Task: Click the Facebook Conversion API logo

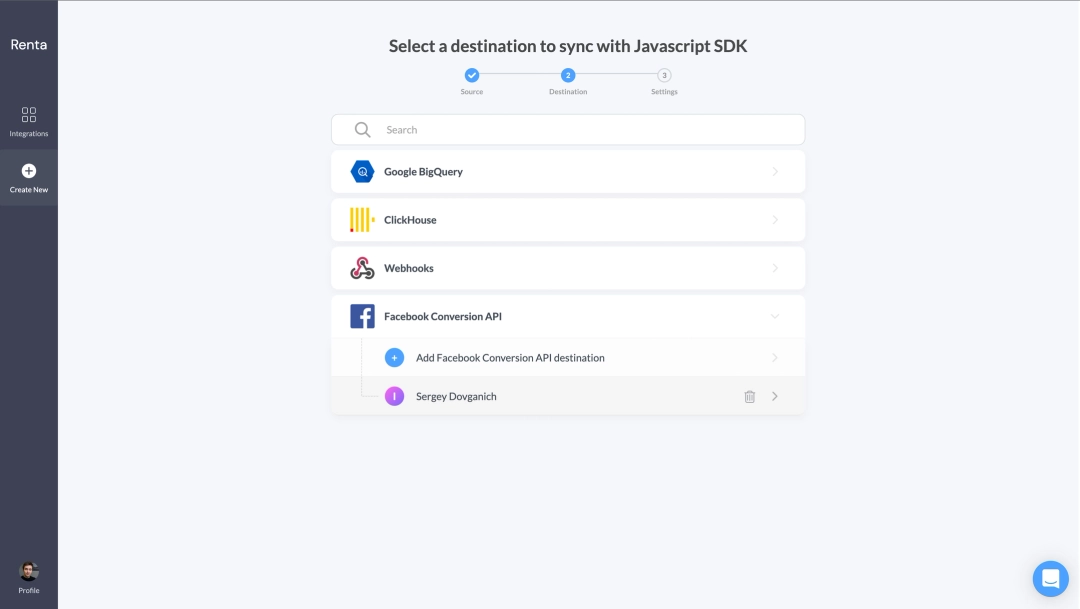Action: click(x=361, y=315)
